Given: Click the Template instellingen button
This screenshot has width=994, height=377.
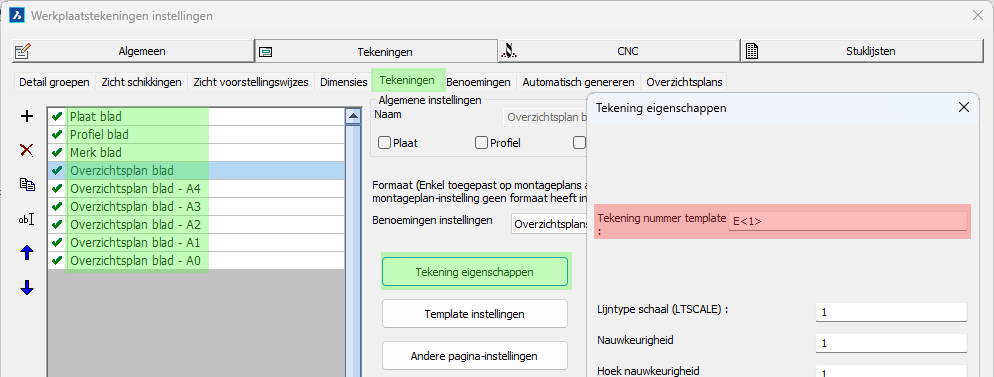Looking at the screenshot, I should tap(474, 314).
